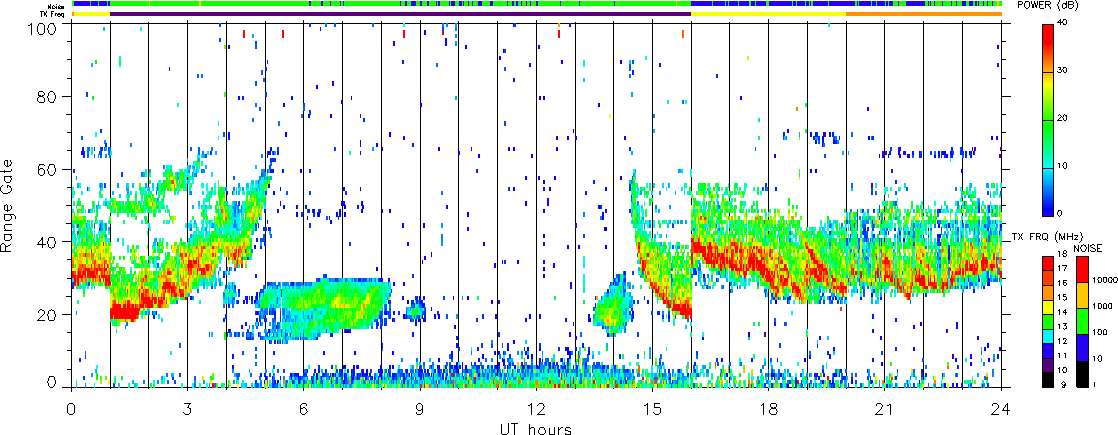
Task: Select the black swatch of NOISE scale
Action: tap(1082, 374)
